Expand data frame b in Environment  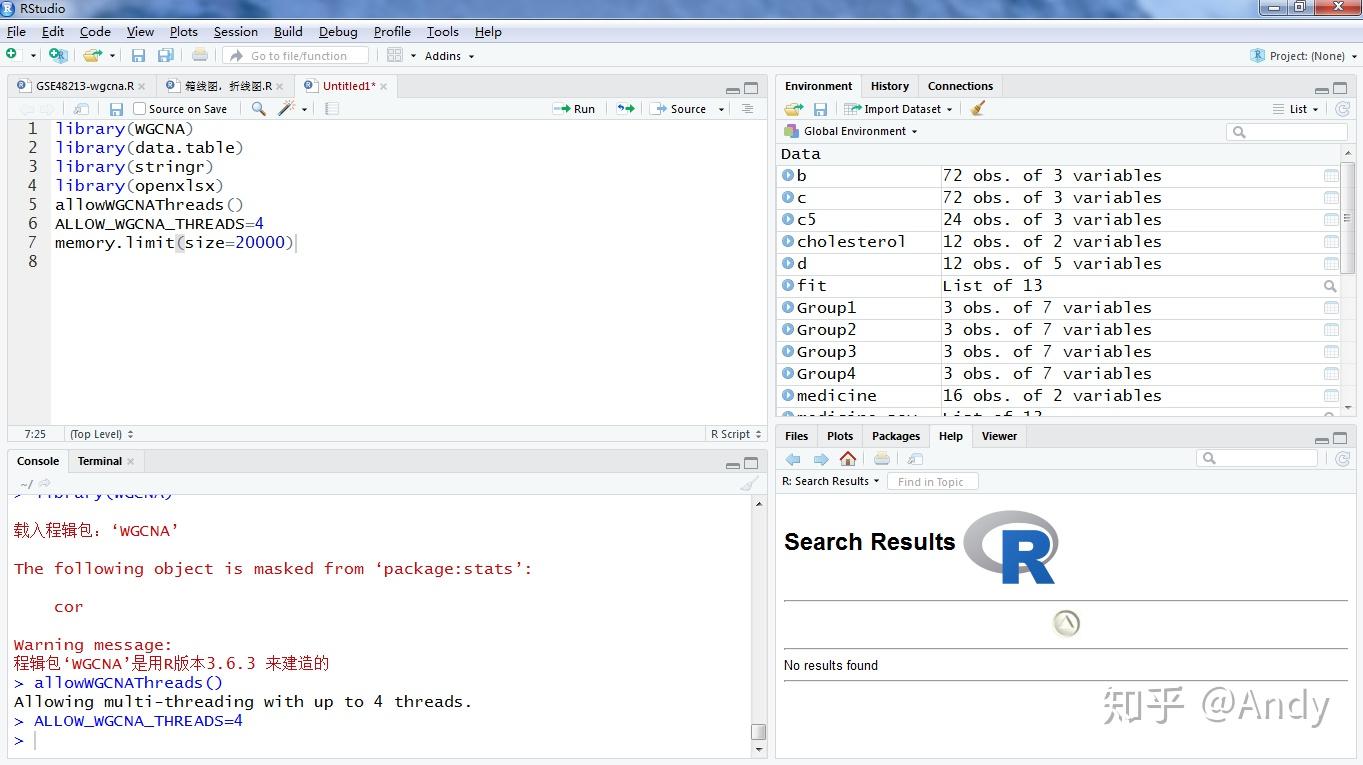point(788,175)
